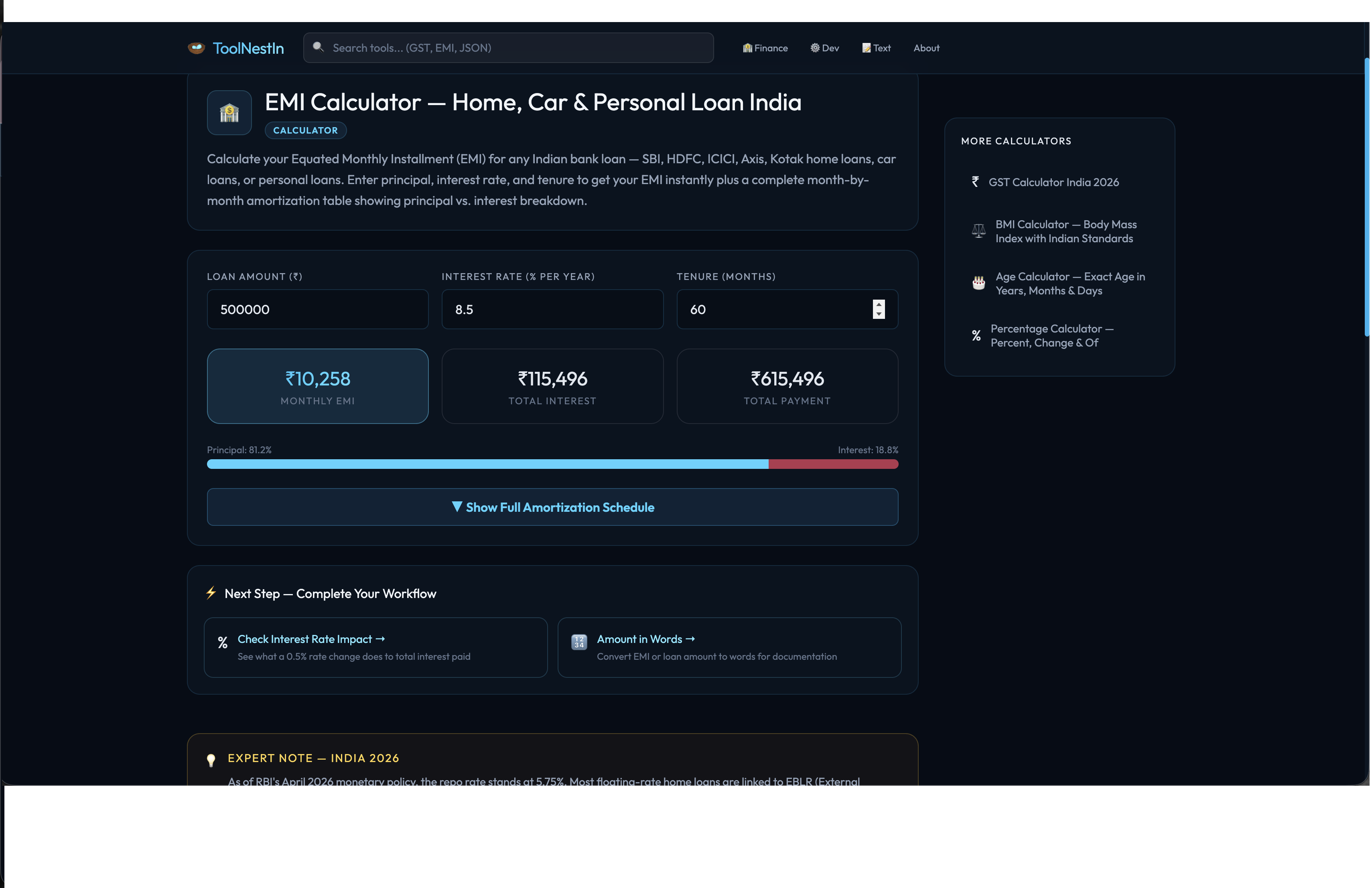Click the lightbulb icon beside Expert Note
This screenshot has width=1372, height=888.
[x=211, y=760]
